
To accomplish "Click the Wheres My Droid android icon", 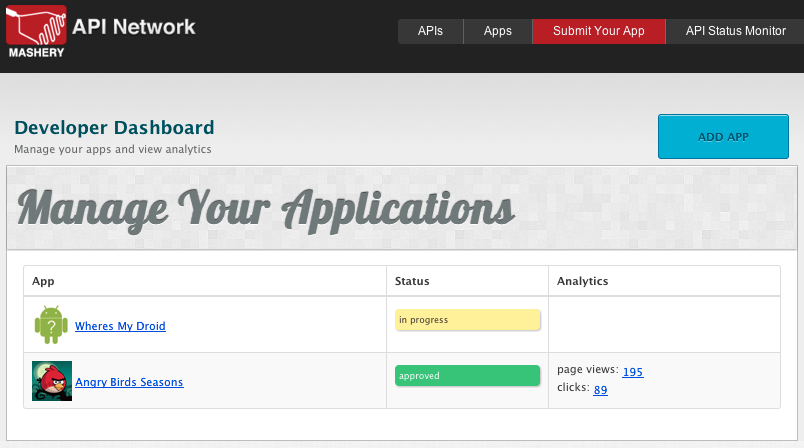I will (51, 325).
